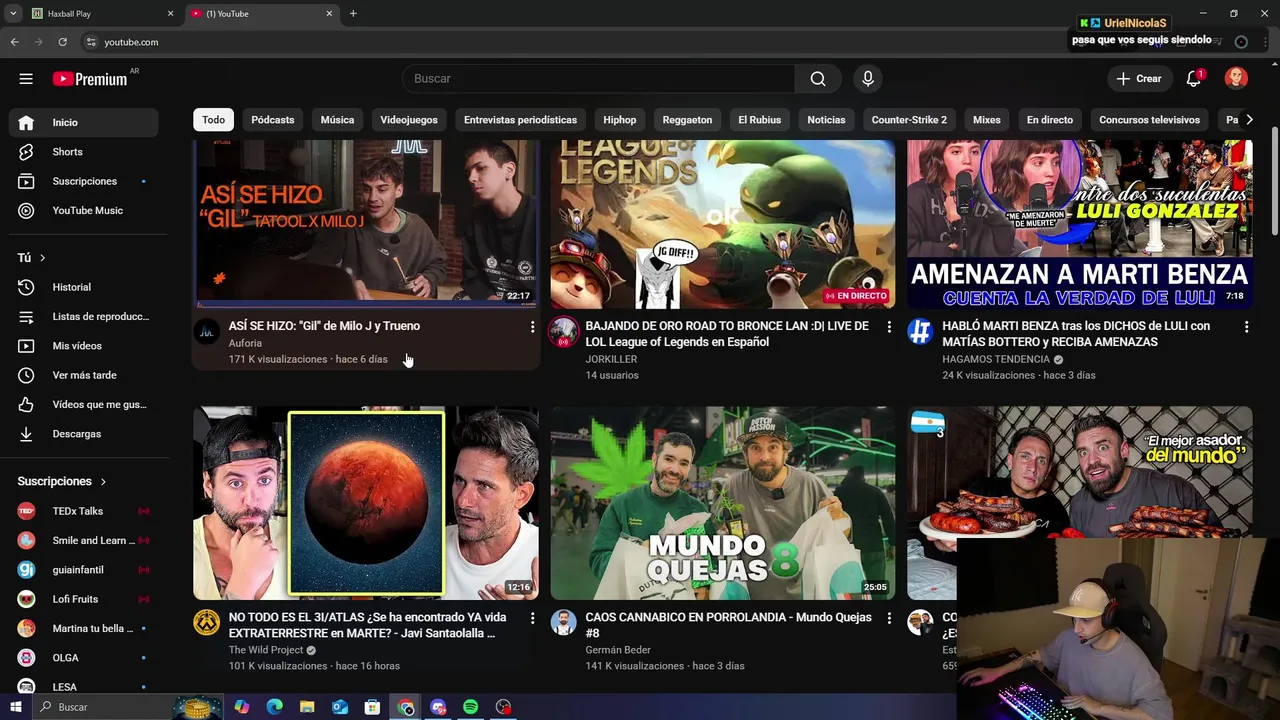This screenshot has height=720, width=1280.
Task: Open the Germán Beder channel link
Action: [618, 650]
